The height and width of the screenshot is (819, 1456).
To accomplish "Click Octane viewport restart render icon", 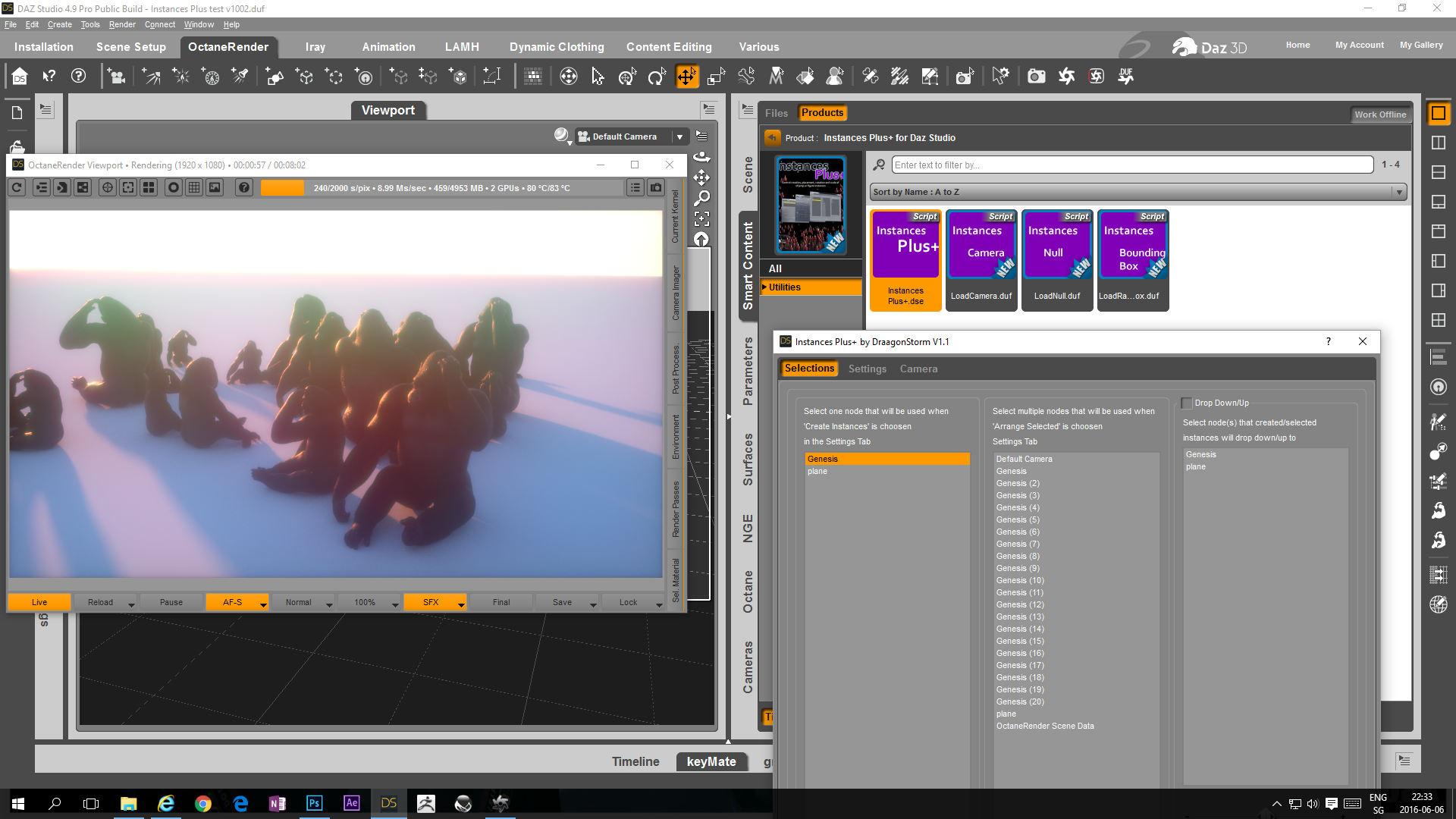I will coord(17,187).
